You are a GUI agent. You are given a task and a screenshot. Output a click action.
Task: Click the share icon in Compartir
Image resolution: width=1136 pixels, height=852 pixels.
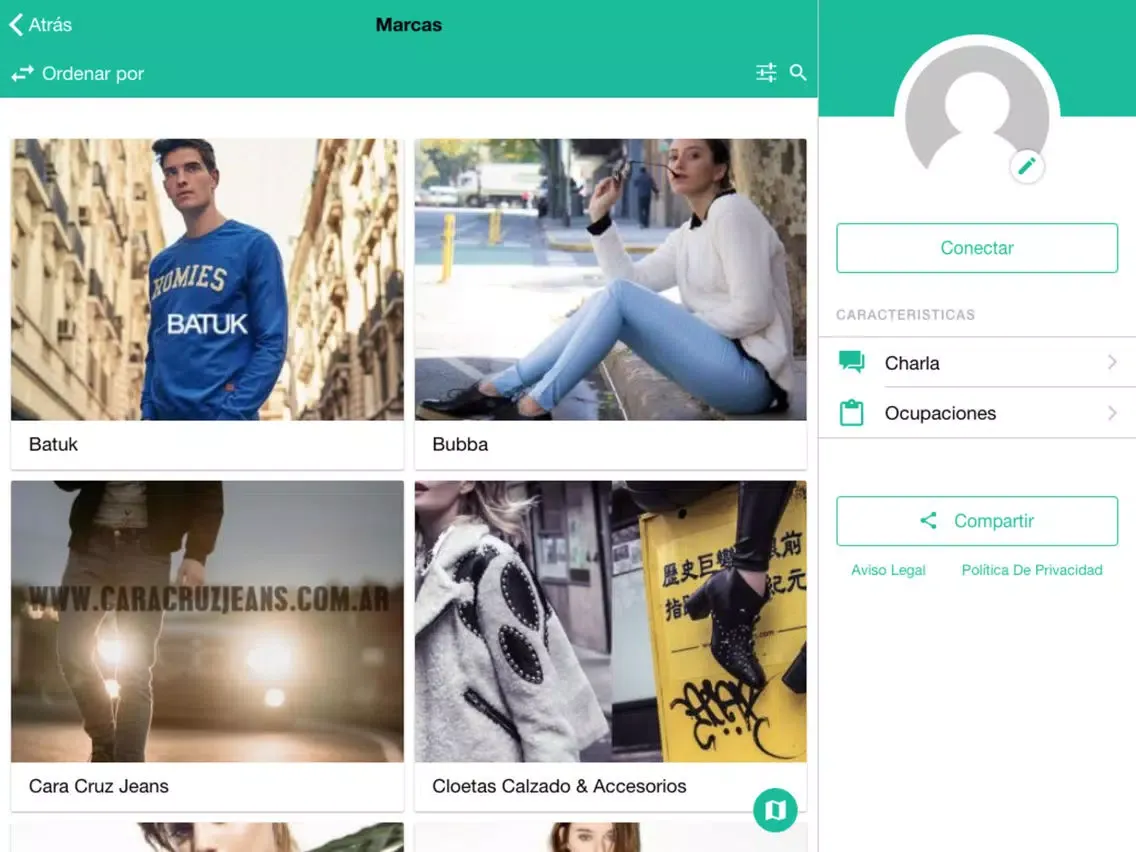[928, 520]
